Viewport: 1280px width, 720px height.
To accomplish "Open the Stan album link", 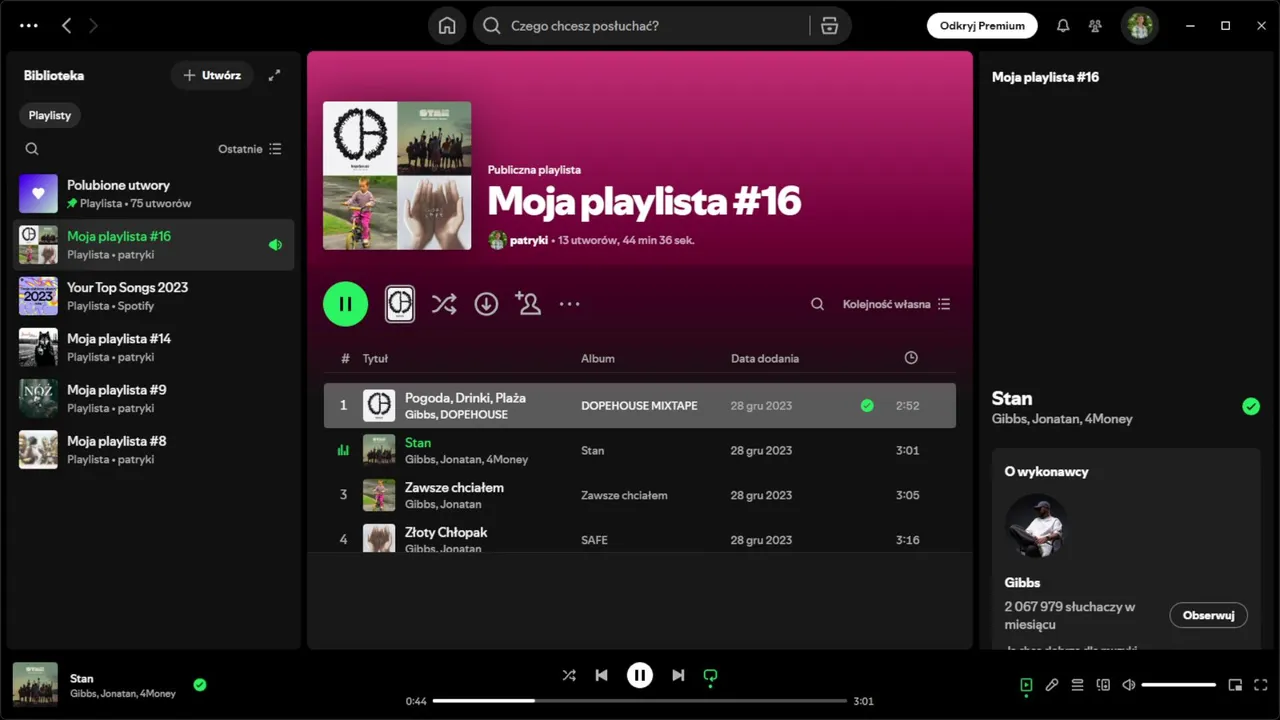I will 593,451.
